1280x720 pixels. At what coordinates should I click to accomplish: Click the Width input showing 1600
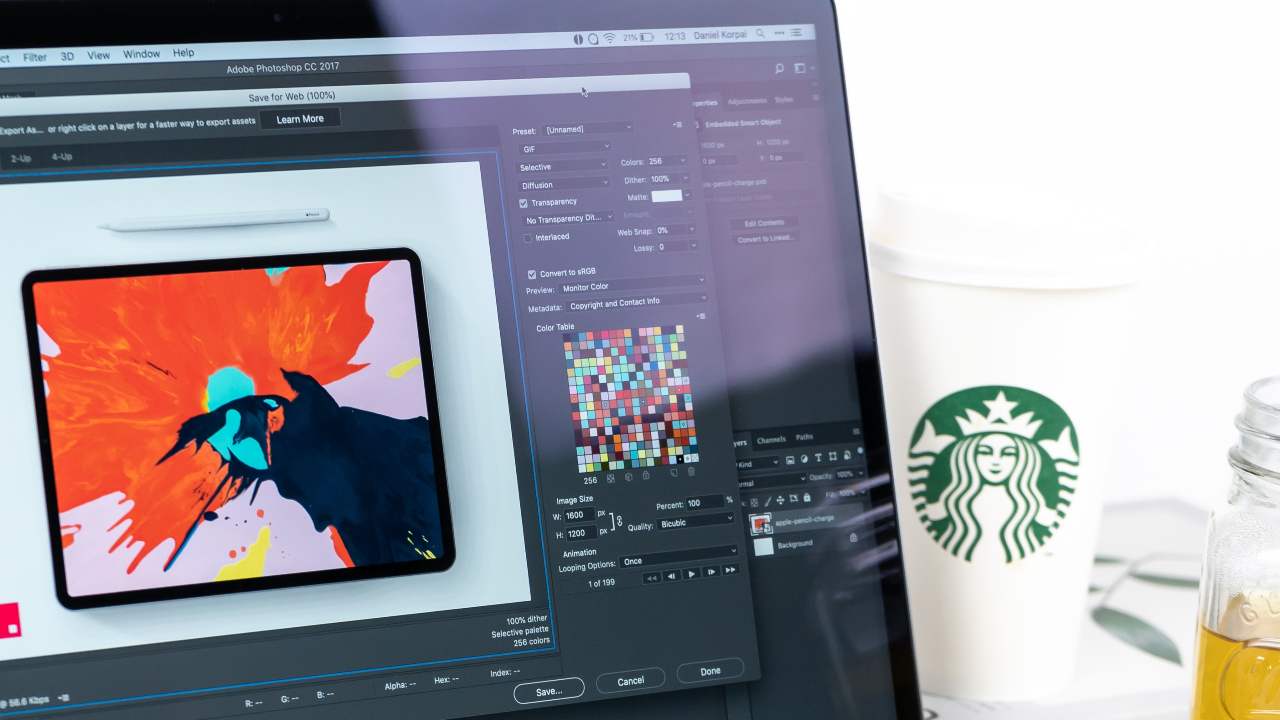click(579, 515)
